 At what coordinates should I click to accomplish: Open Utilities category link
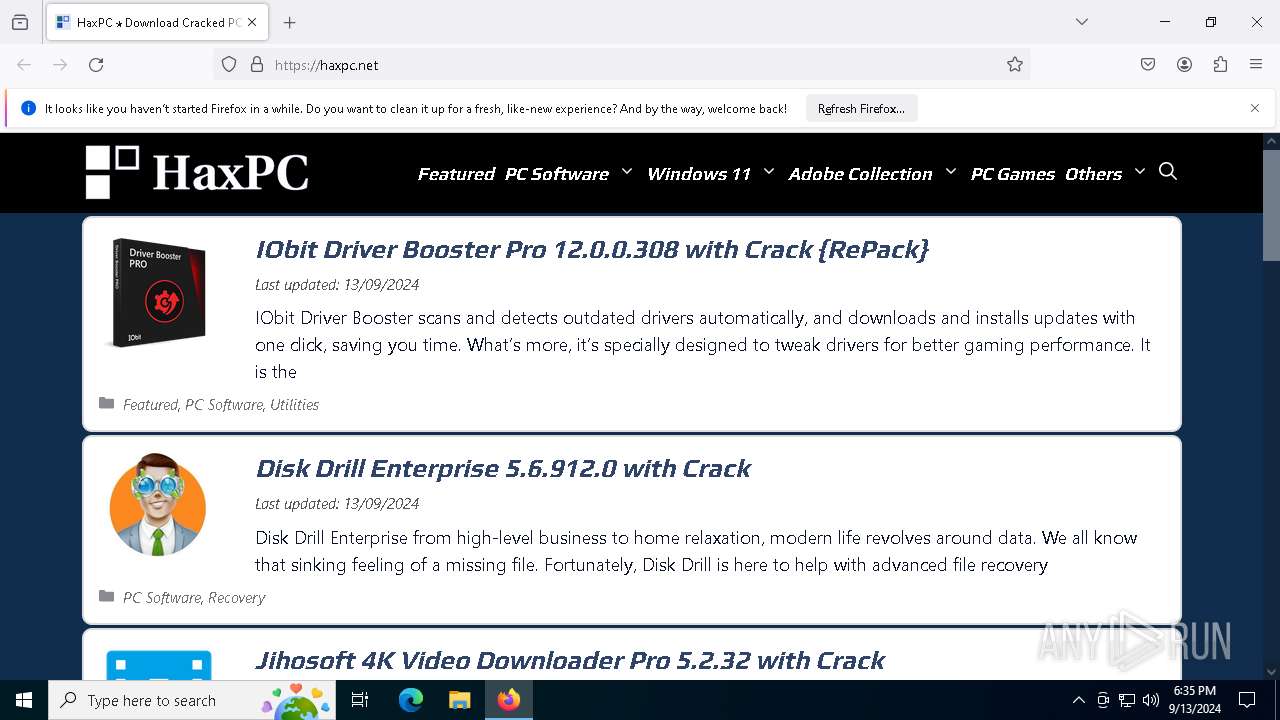(294, 404)
